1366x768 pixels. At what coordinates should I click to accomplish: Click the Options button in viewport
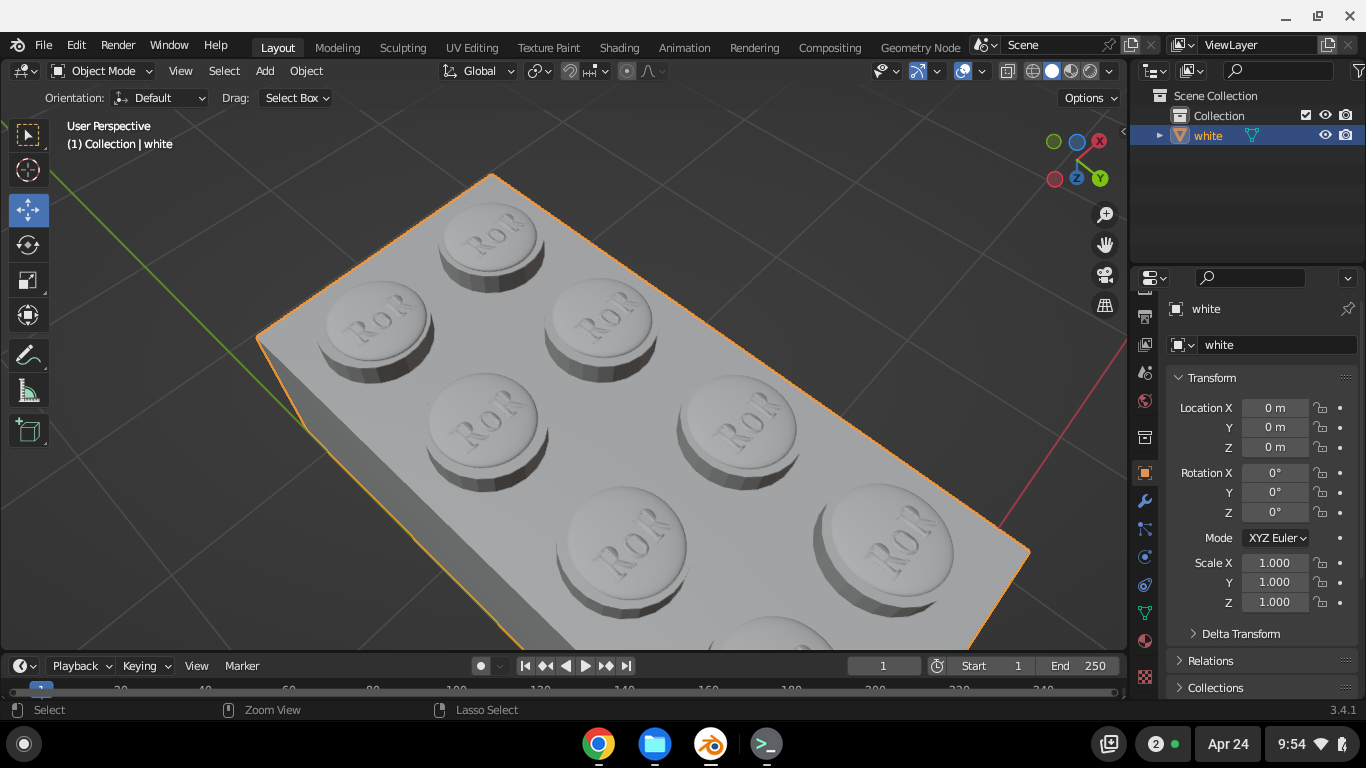[x=1090, y=98]
